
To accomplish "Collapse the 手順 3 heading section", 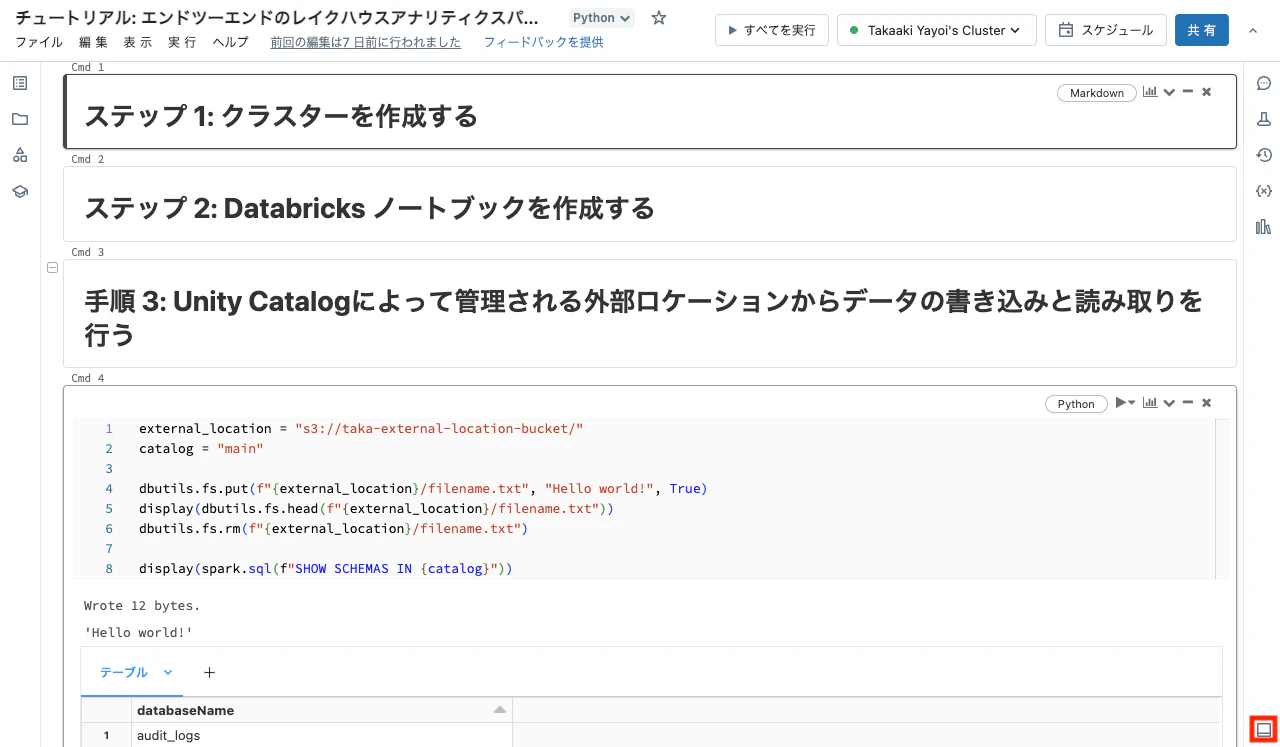I will (x=53, y=267).
